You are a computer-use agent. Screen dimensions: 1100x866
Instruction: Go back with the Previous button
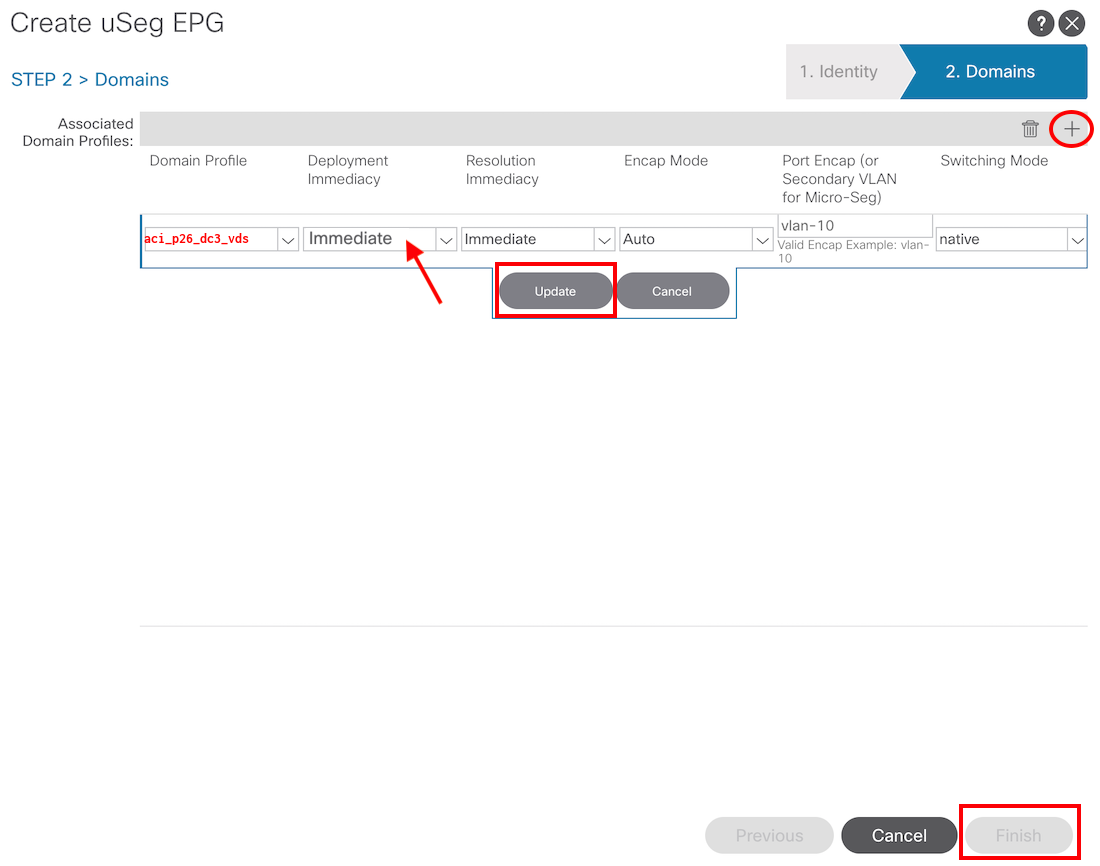click(x=769, y=835)
